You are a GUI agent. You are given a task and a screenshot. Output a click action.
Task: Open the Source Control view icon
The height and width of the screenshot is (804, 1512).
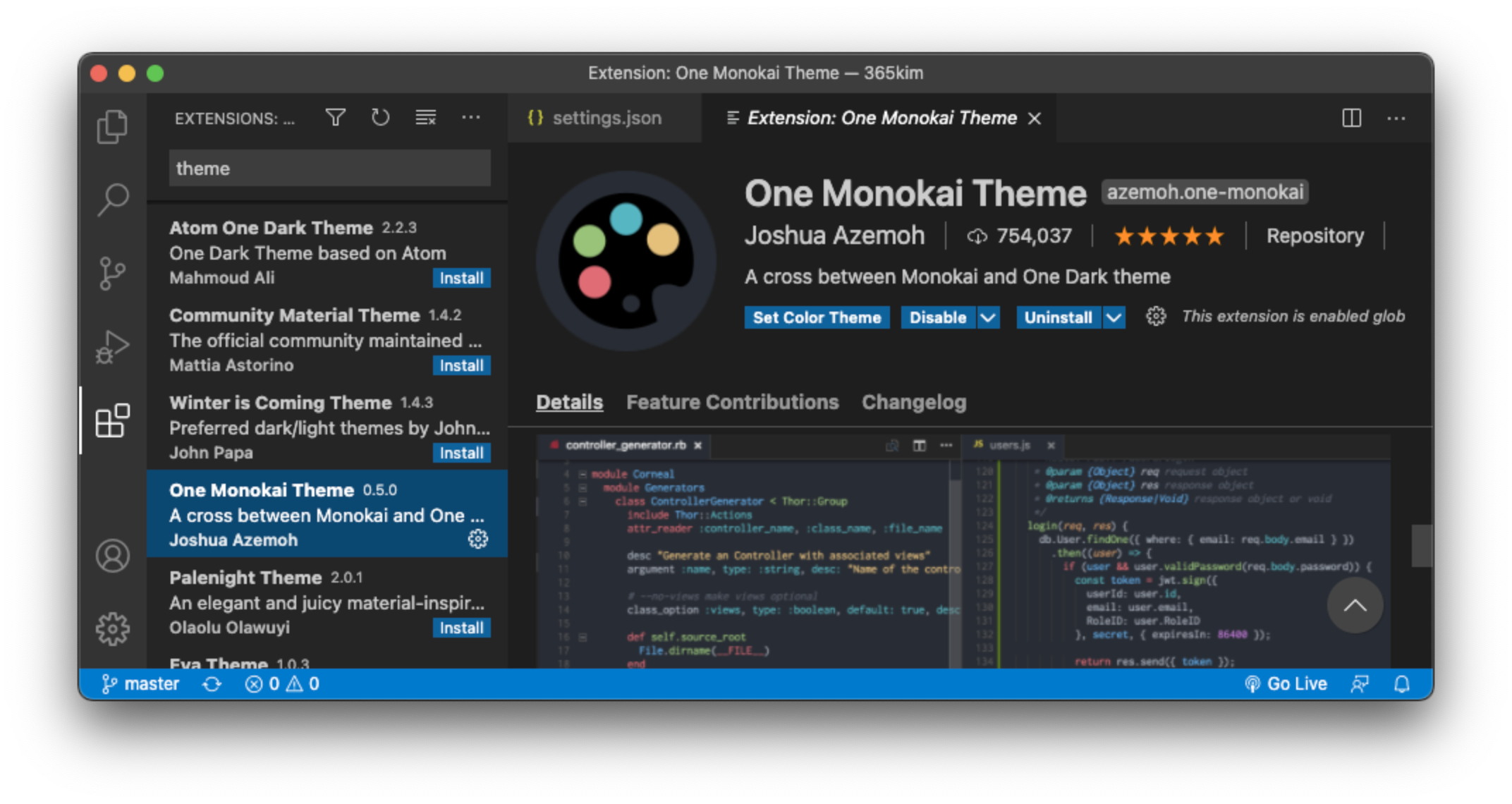coord(112,273)
